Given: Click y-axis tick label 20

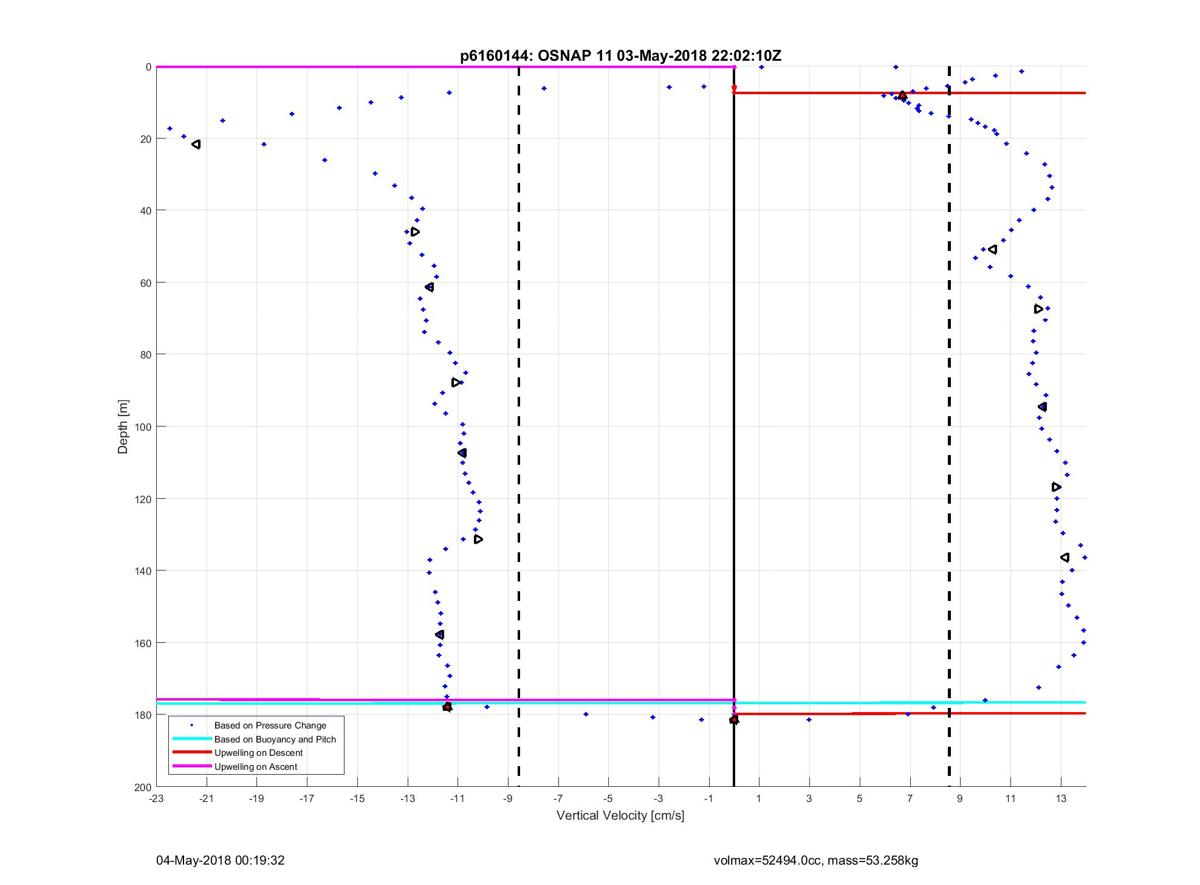Looking at the screenshot, I should (145, 139).
